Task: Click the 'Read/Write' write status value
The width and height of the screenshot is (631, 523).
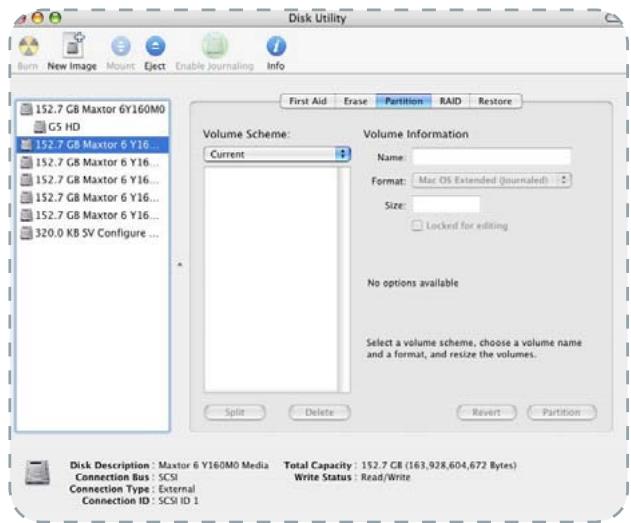Action: click(x=386, y=477)
